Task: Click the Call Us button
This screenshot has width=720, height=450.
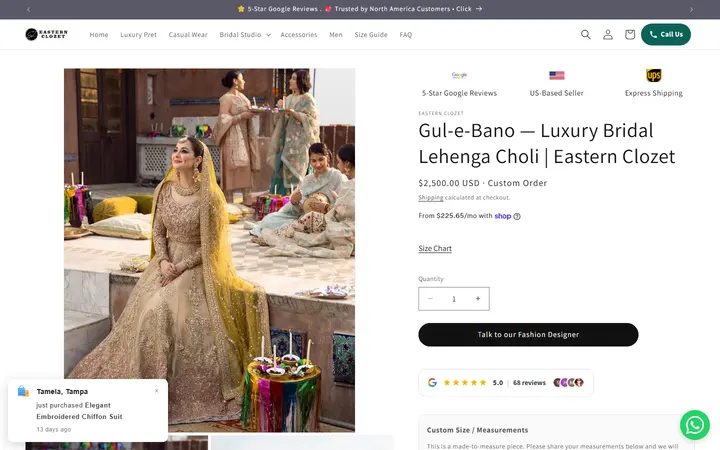Action: tap(666, 34)
